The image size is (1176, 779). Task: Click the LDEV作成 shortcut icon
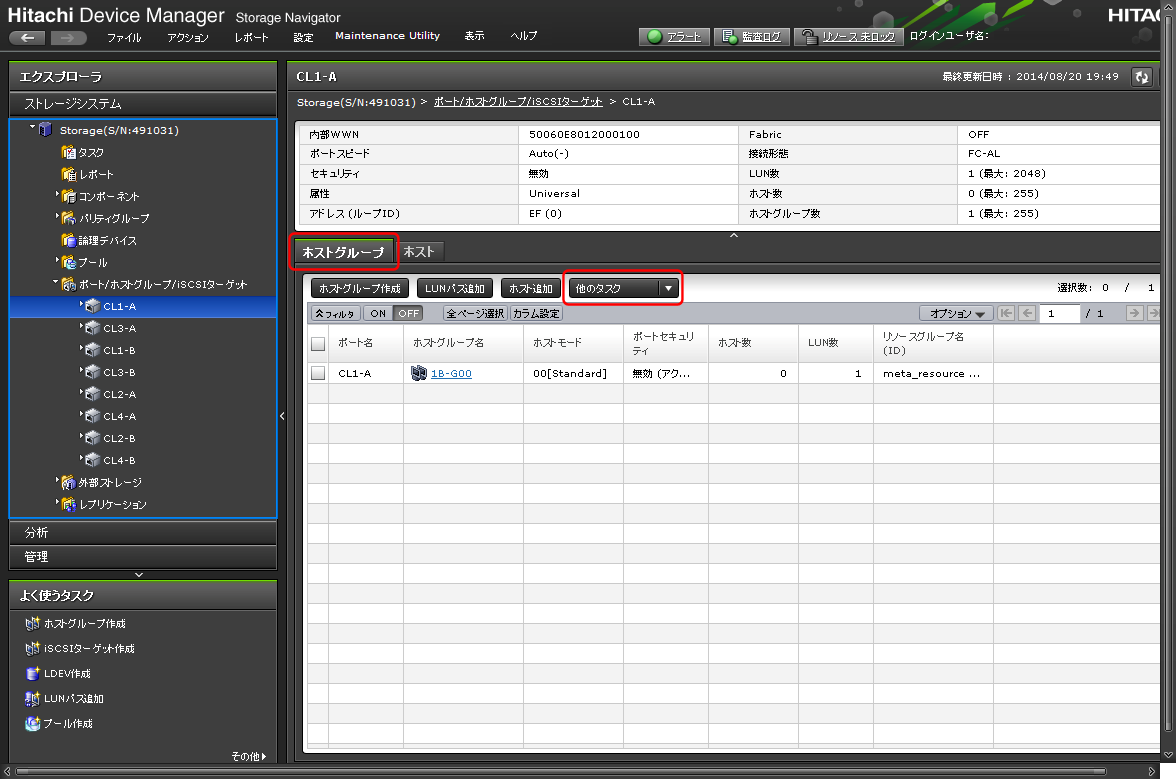33,674
